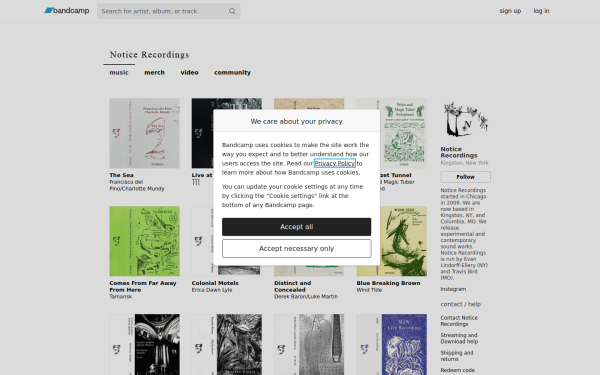
Task: Go to the community tab
Action: 232,72
